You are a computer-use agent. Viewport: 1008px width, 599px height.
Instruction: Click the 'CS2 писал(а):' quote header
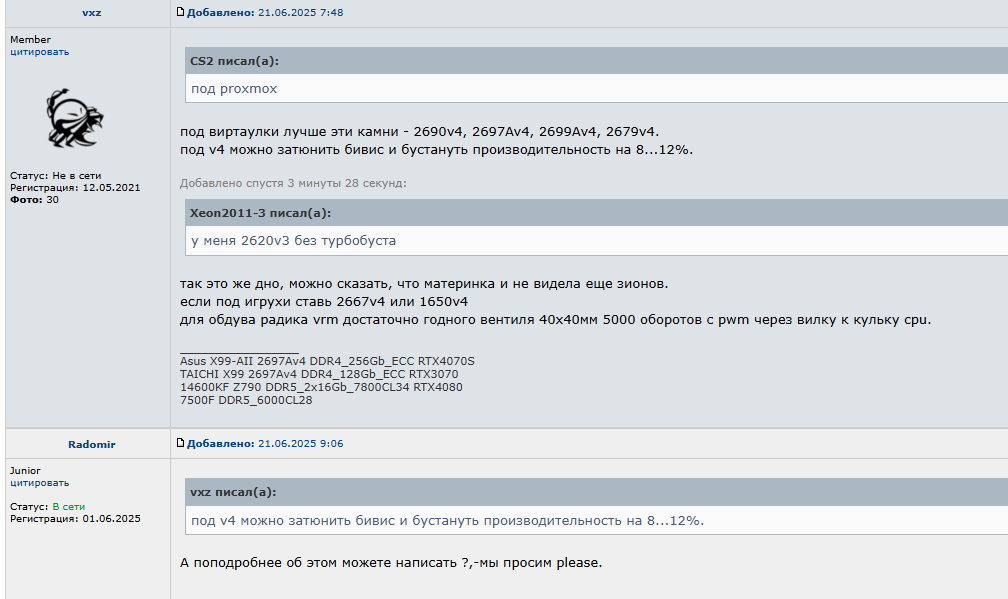point(235,61)
